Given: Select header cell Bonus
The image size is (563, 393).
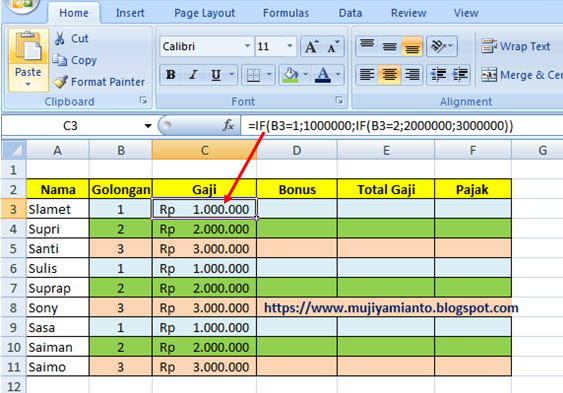Looking at the screenshot, I should [x=297, y=189].
